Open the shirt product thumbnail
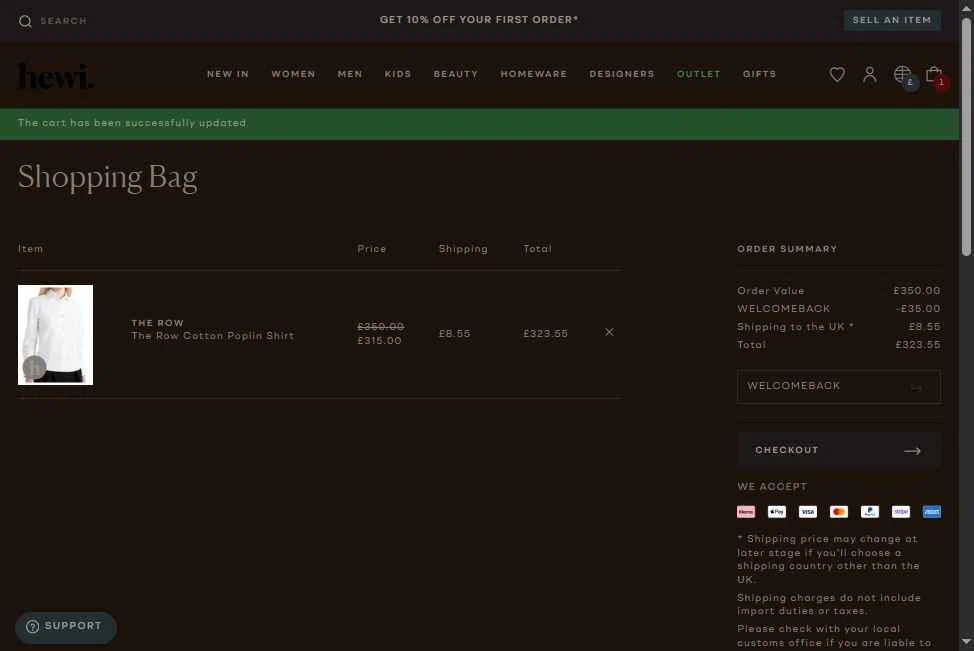 (x=55, y=335)
